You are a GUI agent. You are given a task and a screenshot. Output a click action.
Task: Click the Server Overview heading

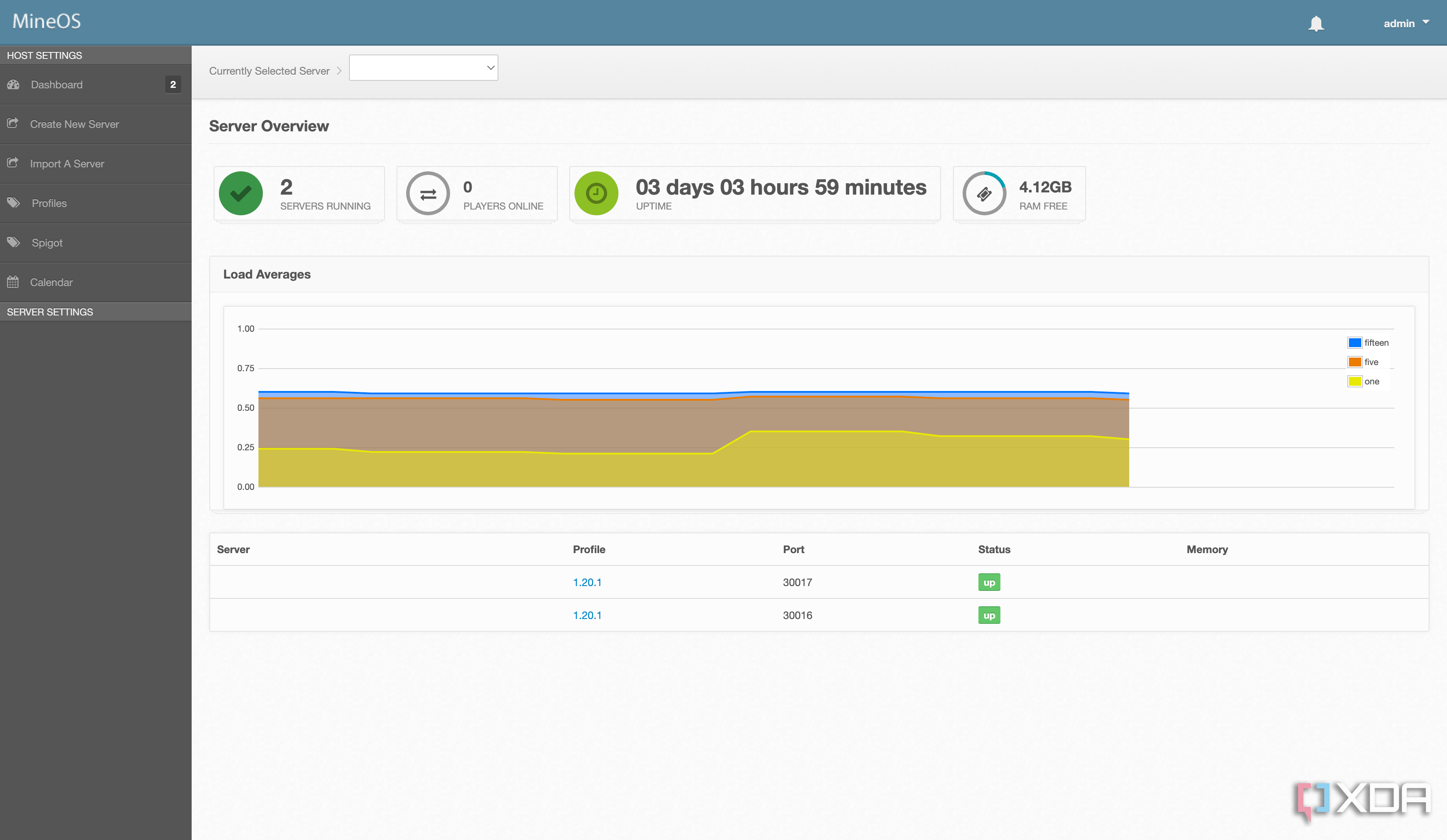coord(269,126)
